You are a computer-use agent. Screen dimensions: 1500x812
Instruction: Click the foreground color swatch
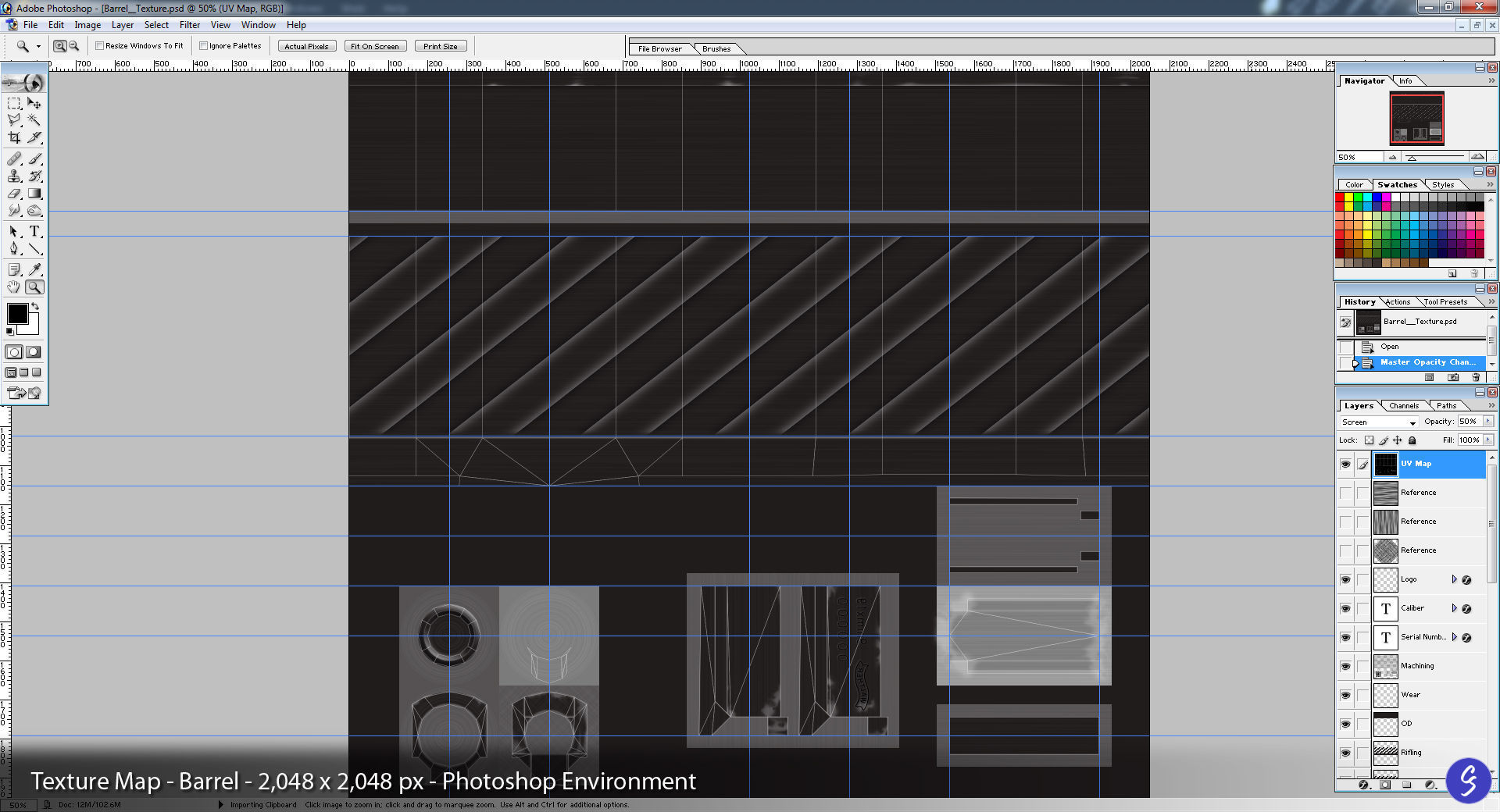click(x=17, y=314)
